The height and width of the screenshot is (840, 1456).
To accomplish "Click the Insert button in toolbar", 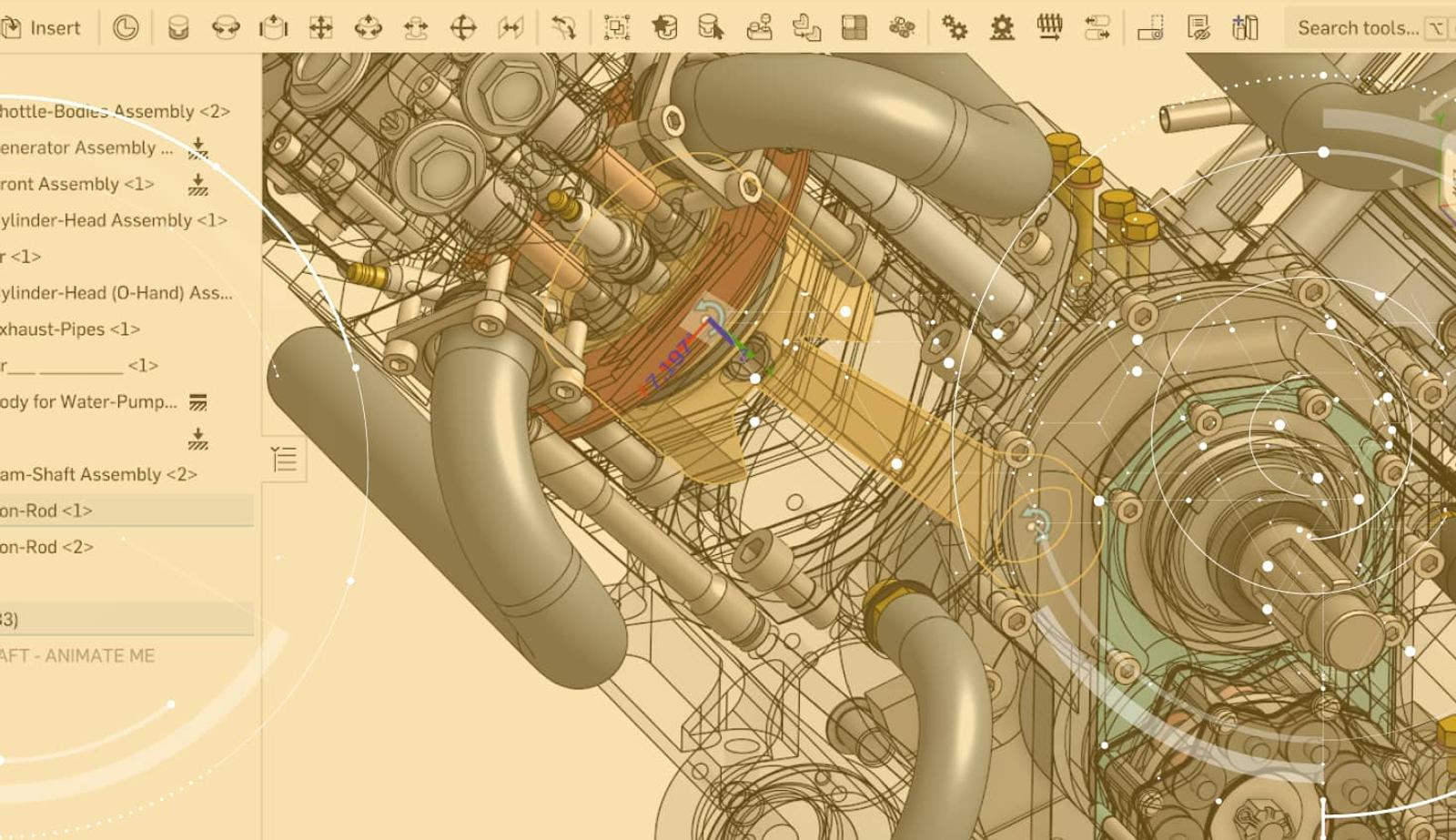I will point(42,27).
